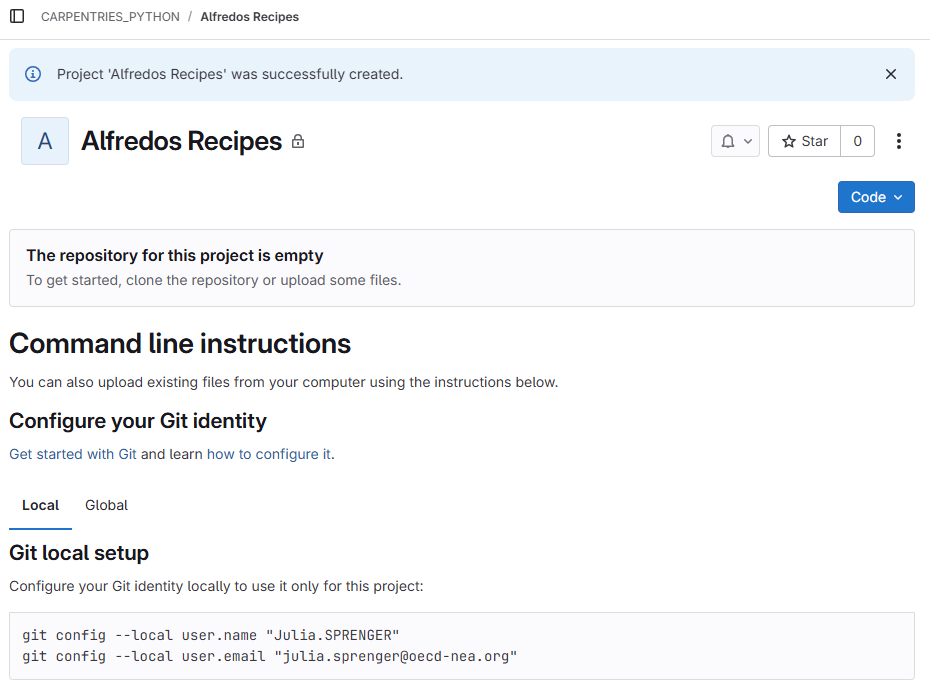Image resolution: width=930 pixels, height=682 pixels.
Task: Open the vertical ellipsis actions menu
Action: pos(898,141)
